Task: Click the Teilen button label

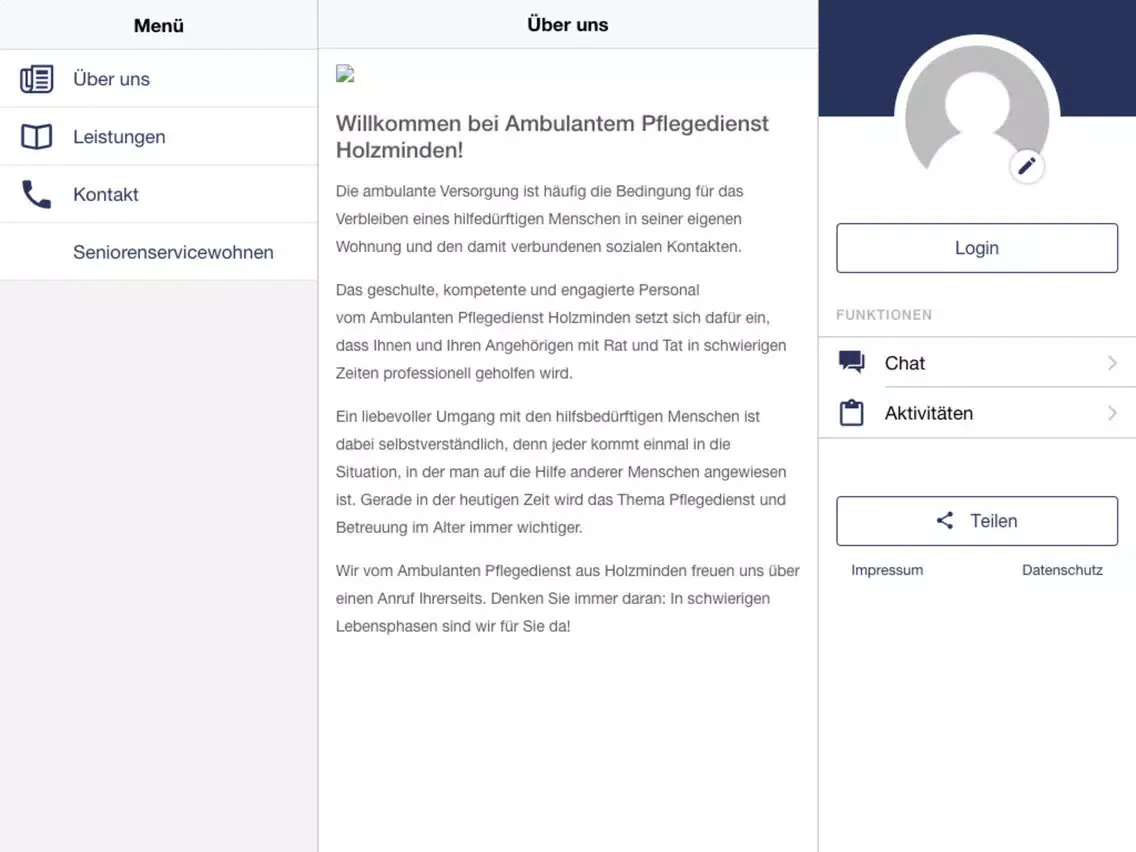Action: 993,521
